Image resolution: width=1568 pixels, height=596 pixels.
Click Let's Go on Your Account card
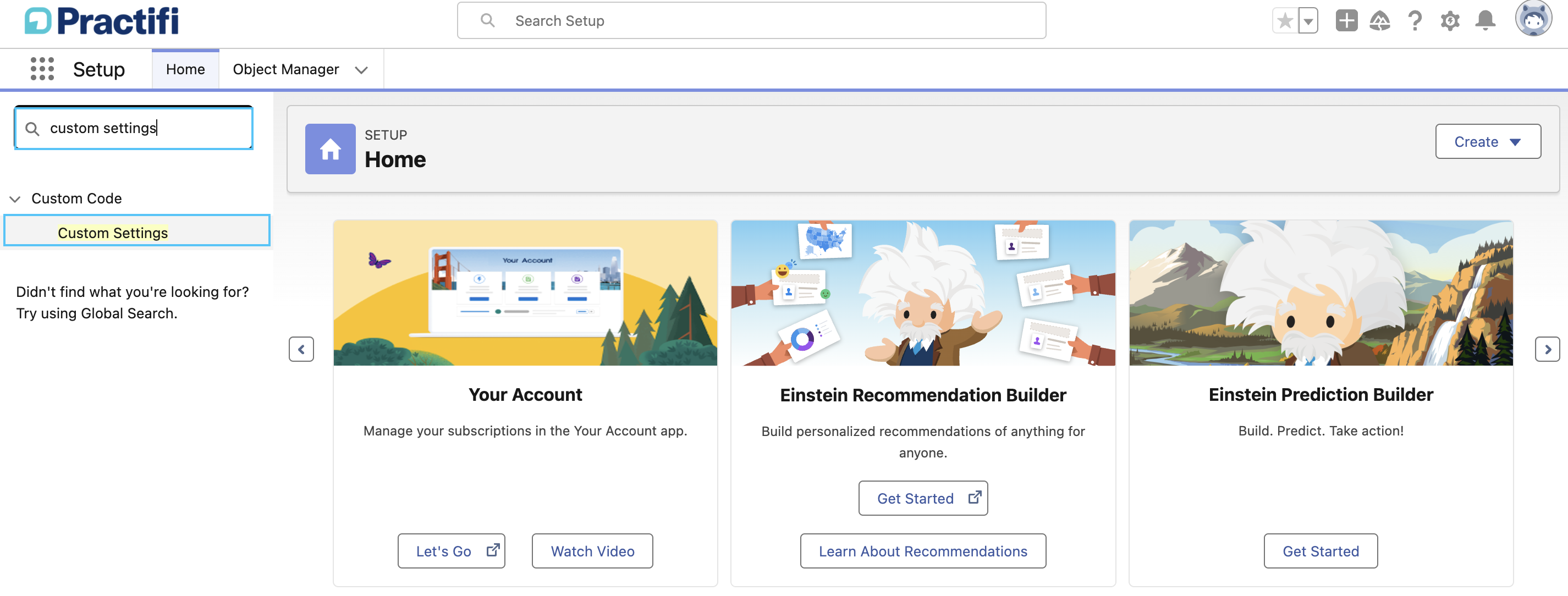[x=452, y=551]
